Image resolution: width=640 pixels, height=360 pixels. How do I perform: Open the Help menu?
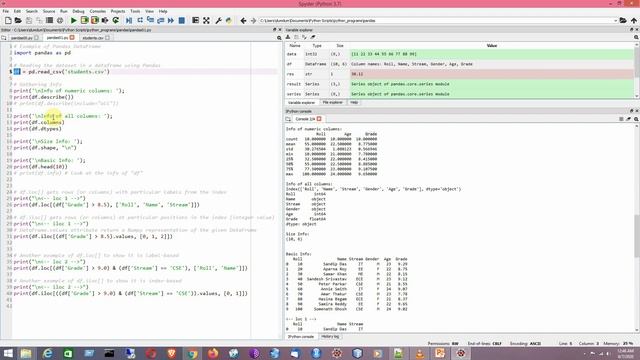click(x=163, y=11)
